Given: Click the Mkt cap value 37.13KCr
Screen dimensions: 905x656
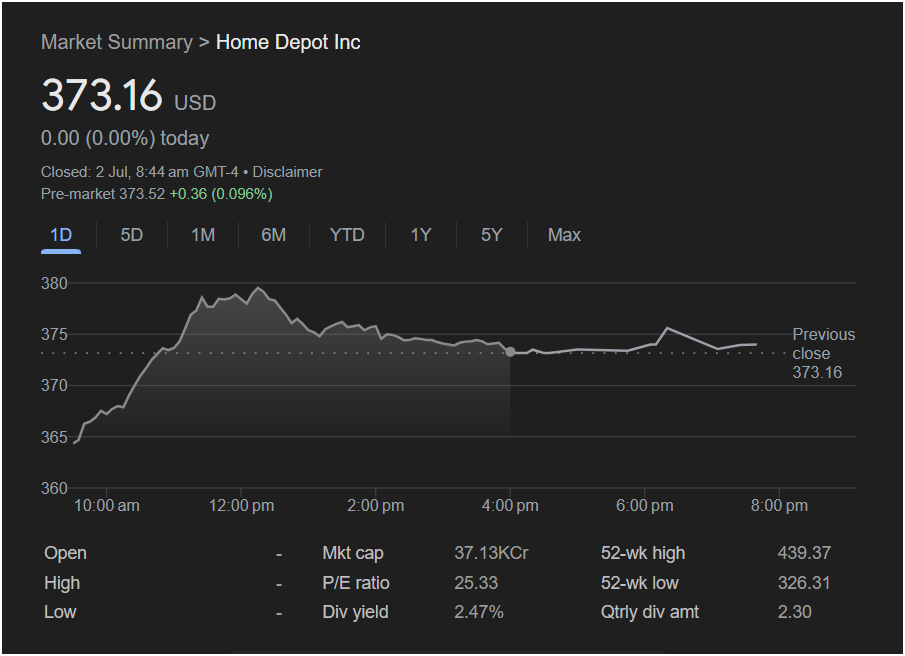Looking at the screenshot, I should click(491, 553).
